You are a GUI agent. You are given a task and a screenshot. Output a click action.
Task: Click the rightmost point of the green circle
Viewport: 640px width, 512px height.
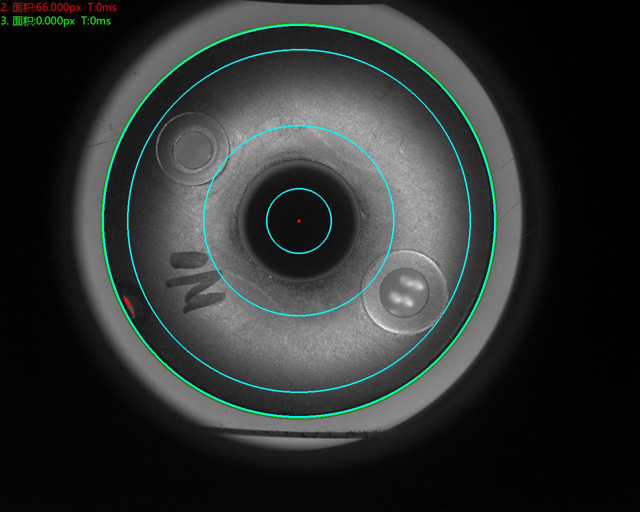[496, 221]
